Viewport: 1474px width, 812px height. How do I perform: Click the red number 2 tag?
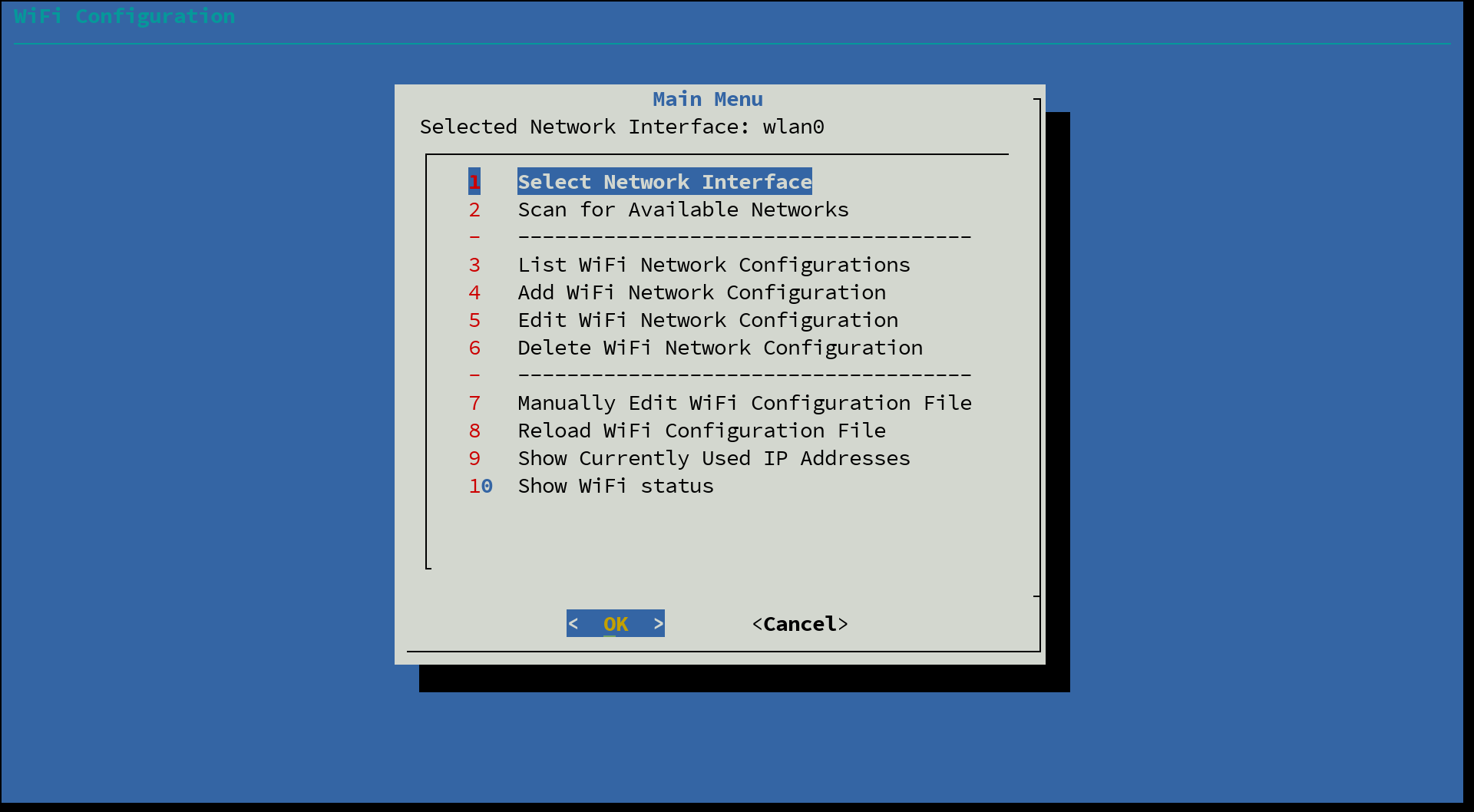click(474, 210)
